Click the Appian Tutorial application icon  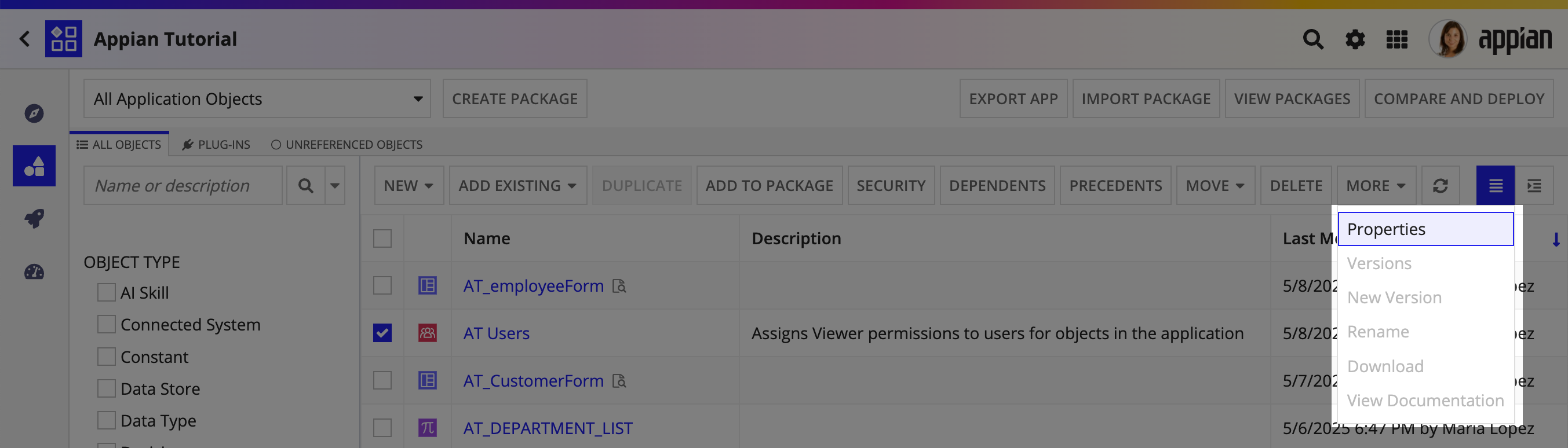click(63, 39)
